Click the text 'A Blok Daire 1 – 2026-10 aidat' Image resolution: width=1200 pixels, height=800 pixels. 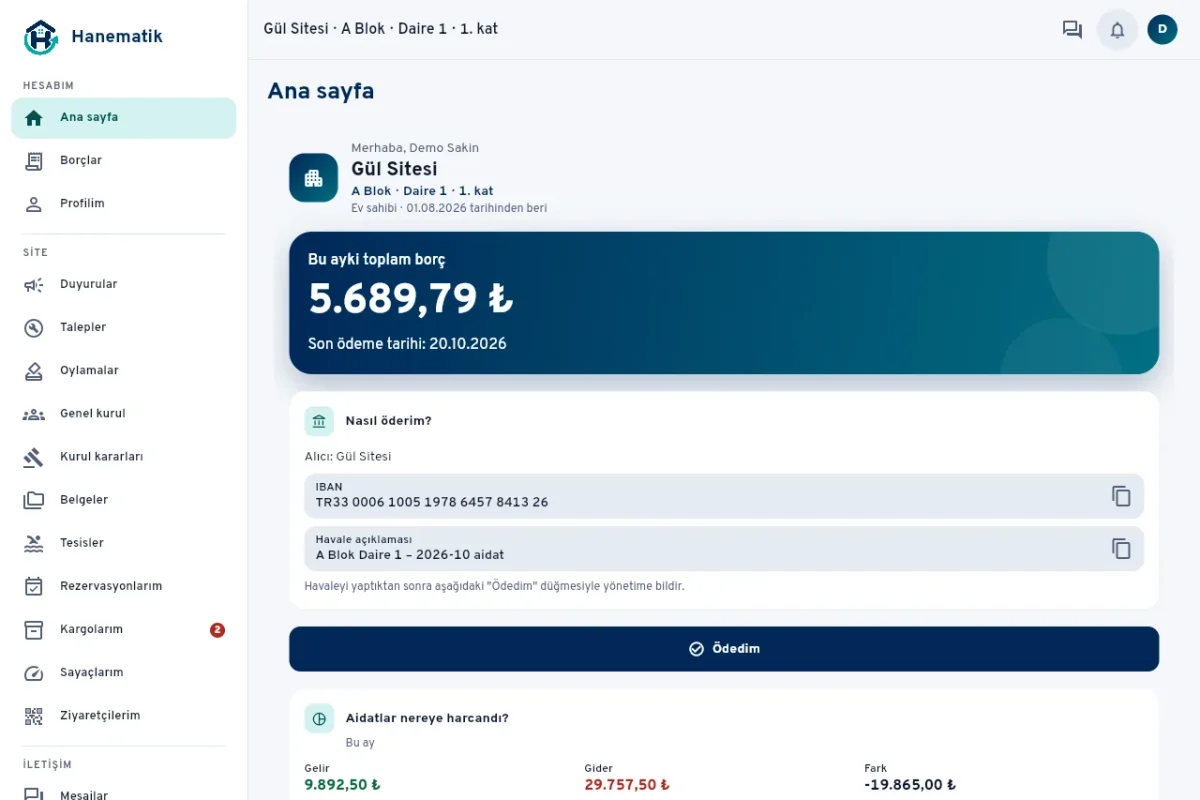[410, 555]
